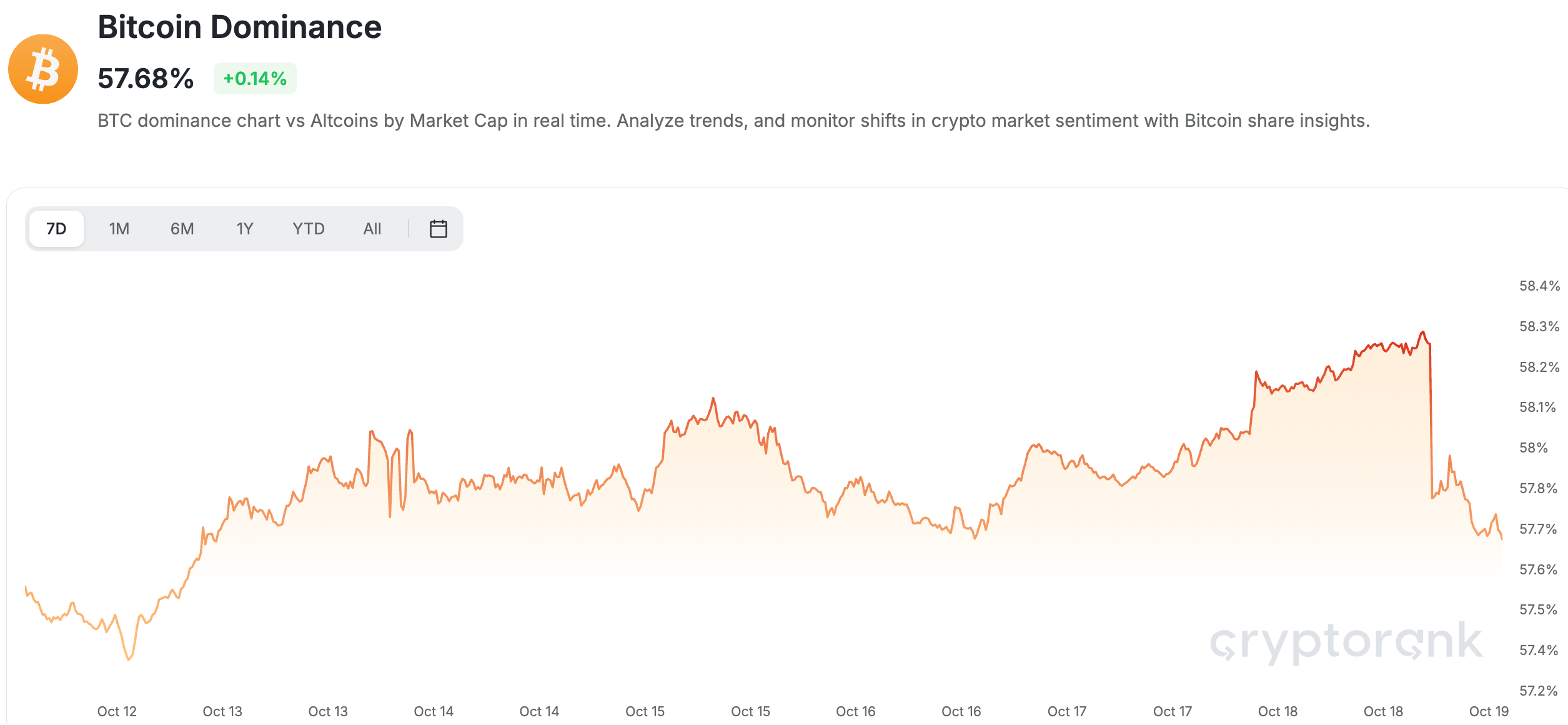Click the first Oct 15 x-axis label
This screenshot has height=725, width=1568.
(x=645, y=711)
